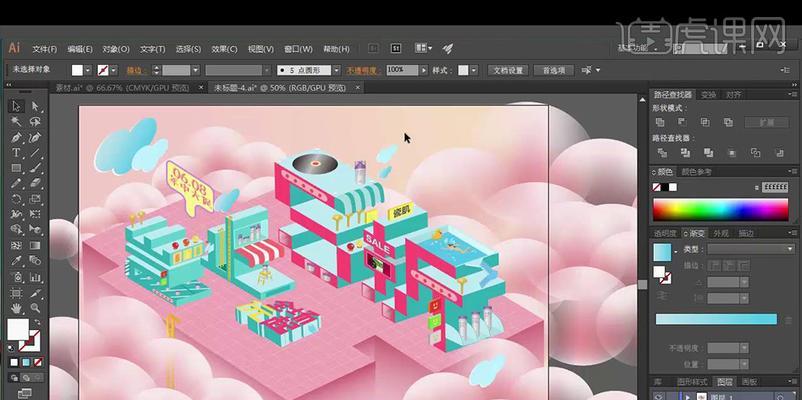Screen dimensions: 802x400
Task: Select the Pen tool
Action: pyautogui.click(x=16, y=137)
